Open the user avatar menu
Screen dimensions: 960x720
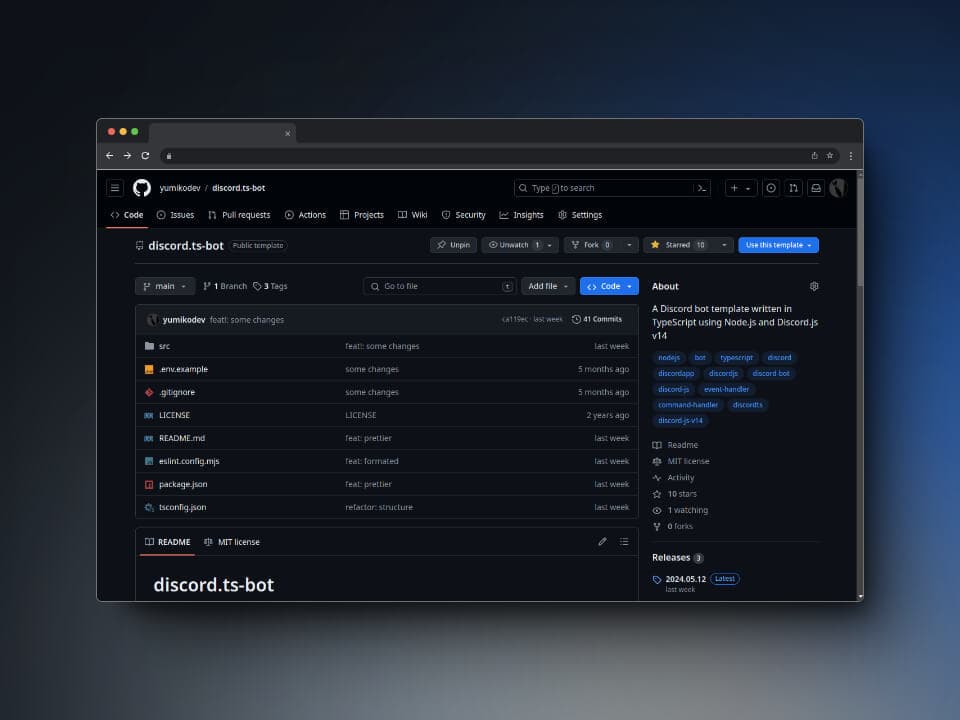point(838,188)
